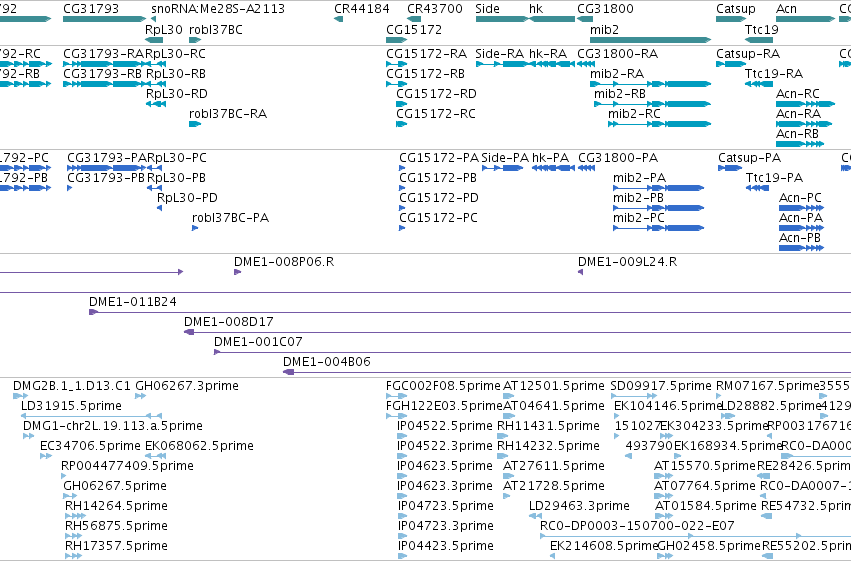Click EST GH06267.3prime
This screenshot has height=561, width=851.
coord(187,386)
